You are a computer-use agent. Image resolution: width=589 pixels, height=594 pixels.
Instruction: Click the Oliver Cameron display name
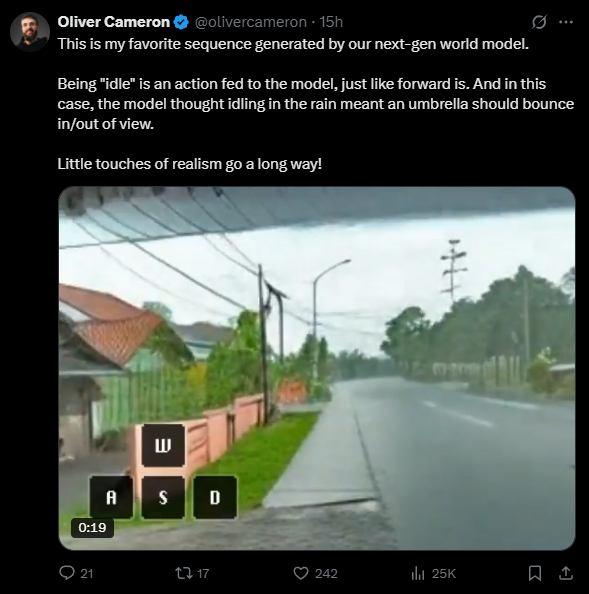114,22
